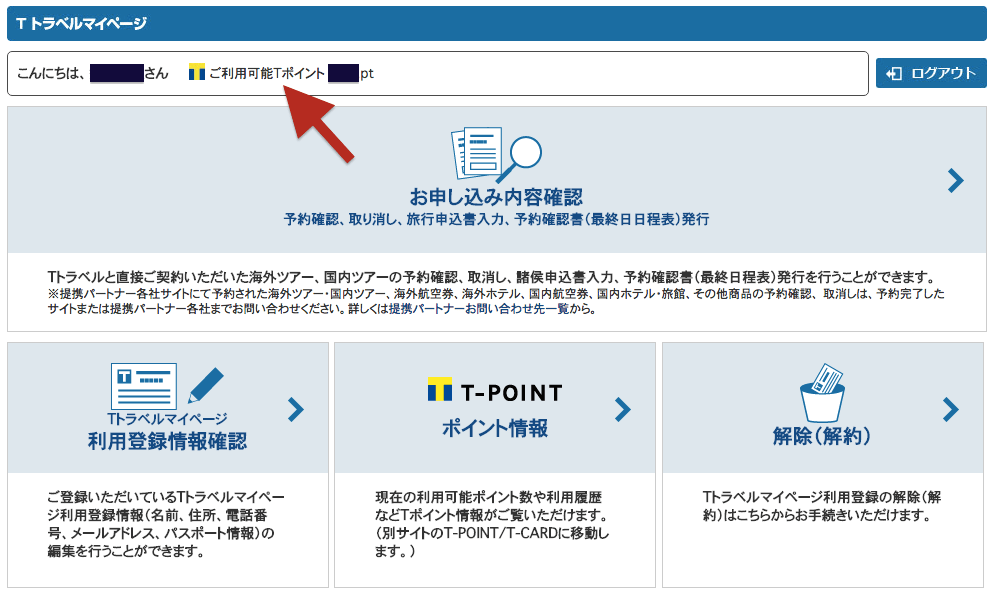Click the chevron beside ポイント情報
The height and width of the screenshot is (593, 1000).
622,409
